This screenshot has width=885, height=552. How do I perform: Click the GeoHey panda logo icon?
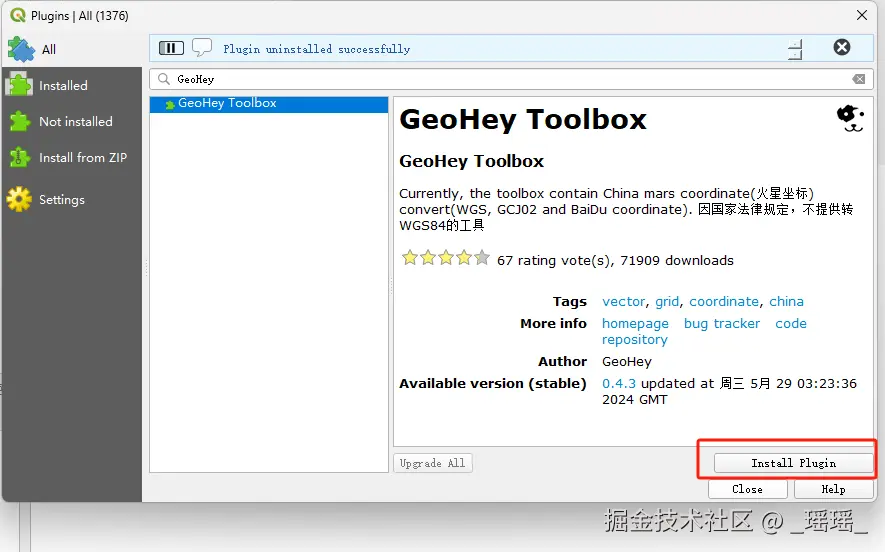coord(850,119)
